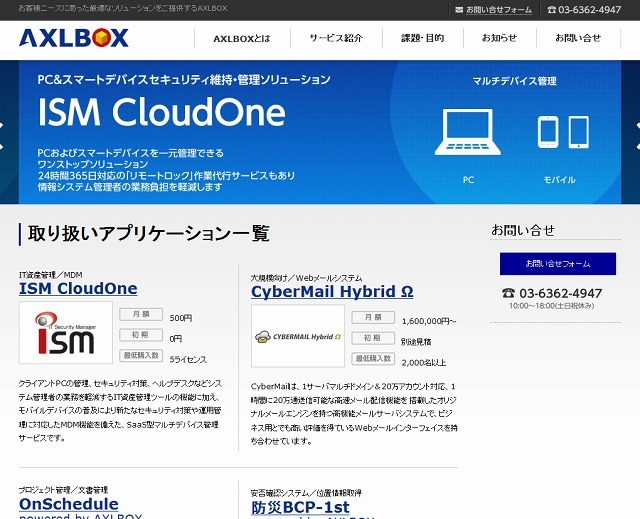Screen dimensions: 640x519
Task: Click the 別途見積 value
Action: coord(416,342)
